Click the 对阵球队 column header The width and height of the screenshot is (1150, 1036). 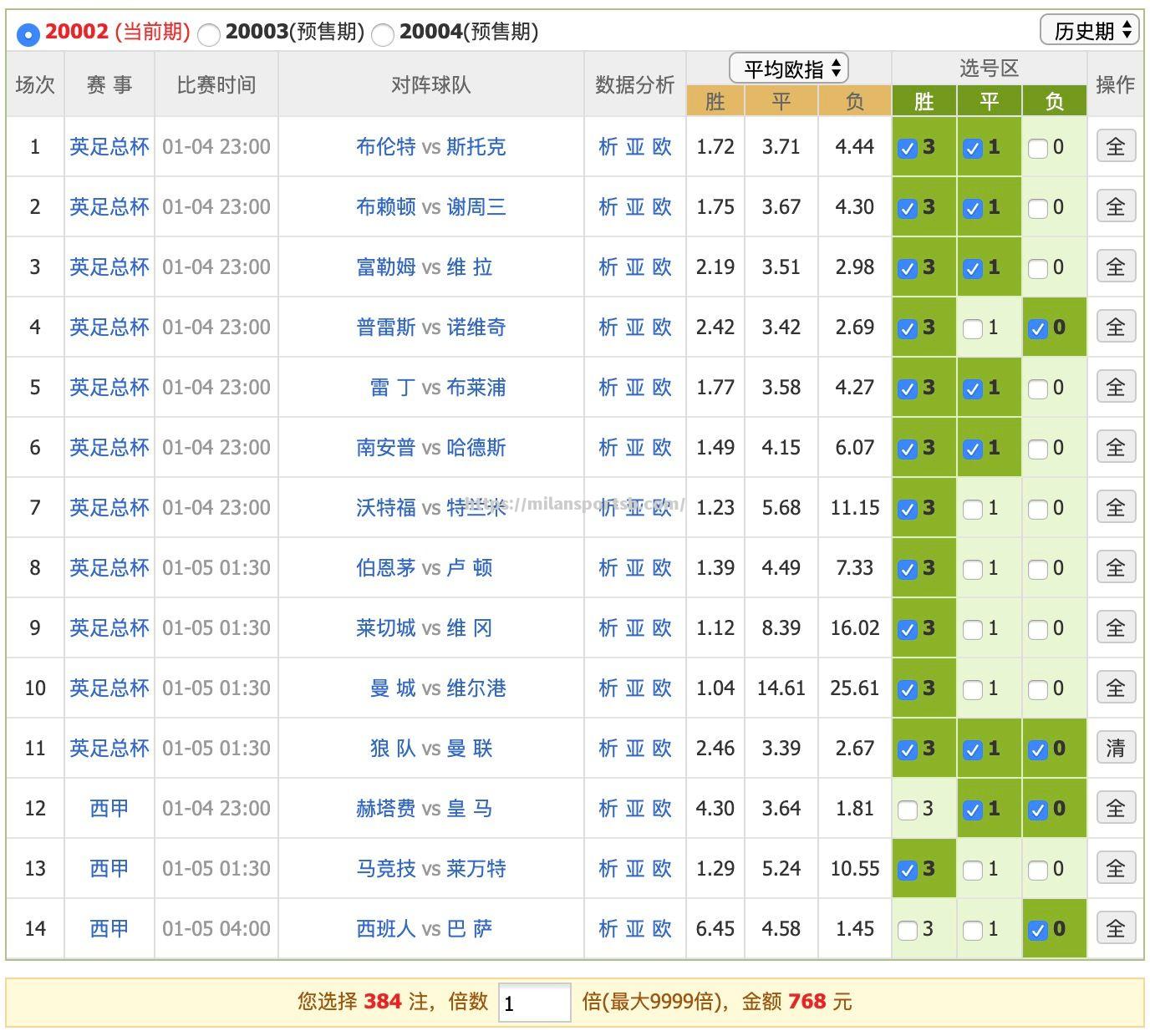click(431, 84)
